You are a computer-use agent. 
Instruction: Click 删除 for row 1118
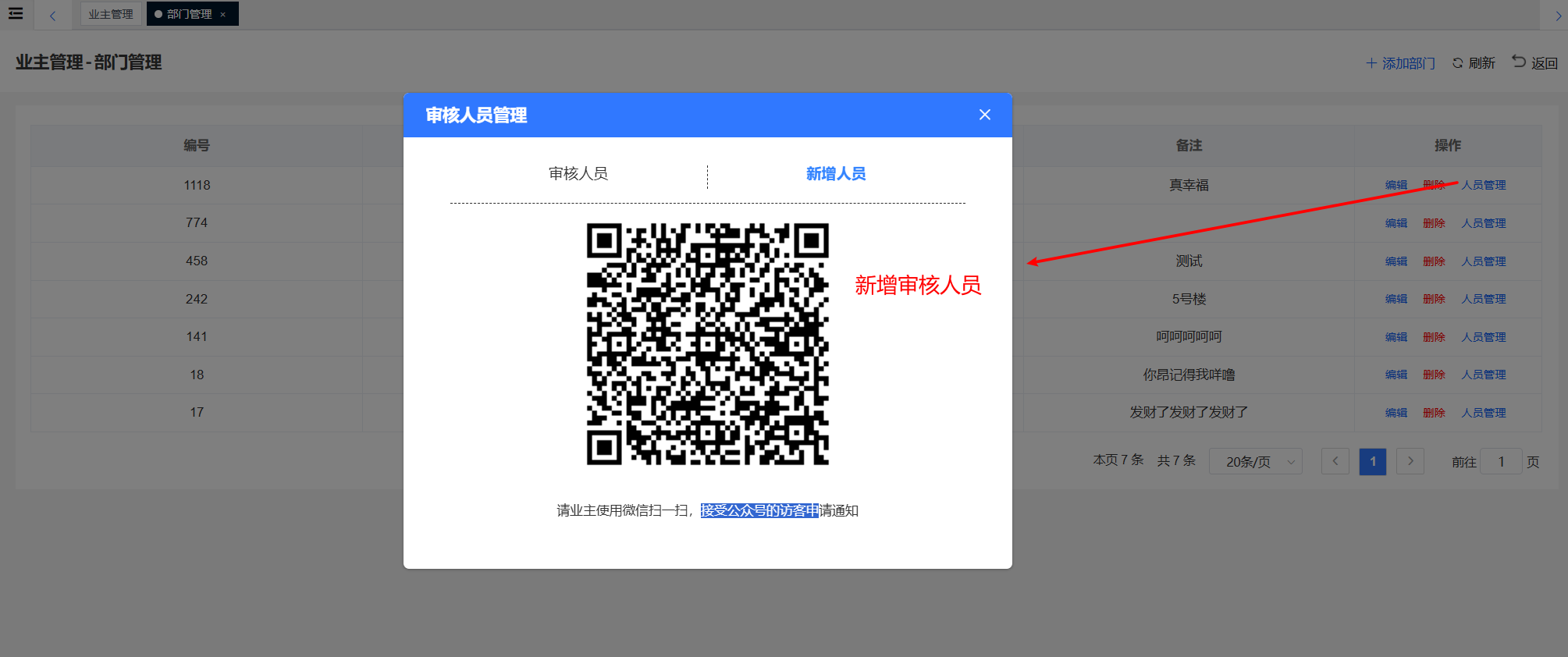(1434, 185)
